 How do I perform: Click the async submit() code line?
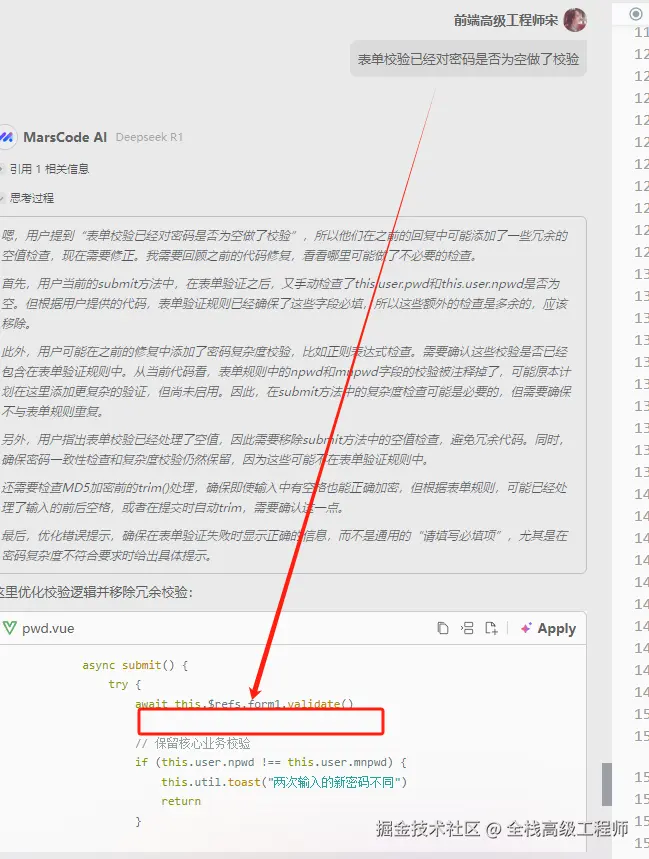(135, 665)
